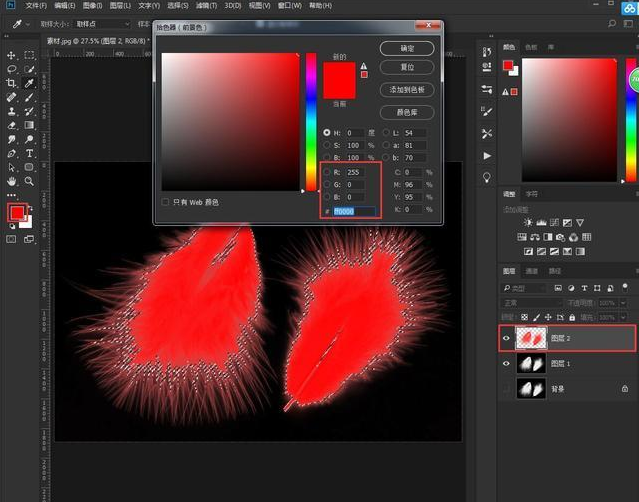The height and width of the screenshot is (502, 639).
Task: Select the S saturation radio button
Action: tap(326, 145)
